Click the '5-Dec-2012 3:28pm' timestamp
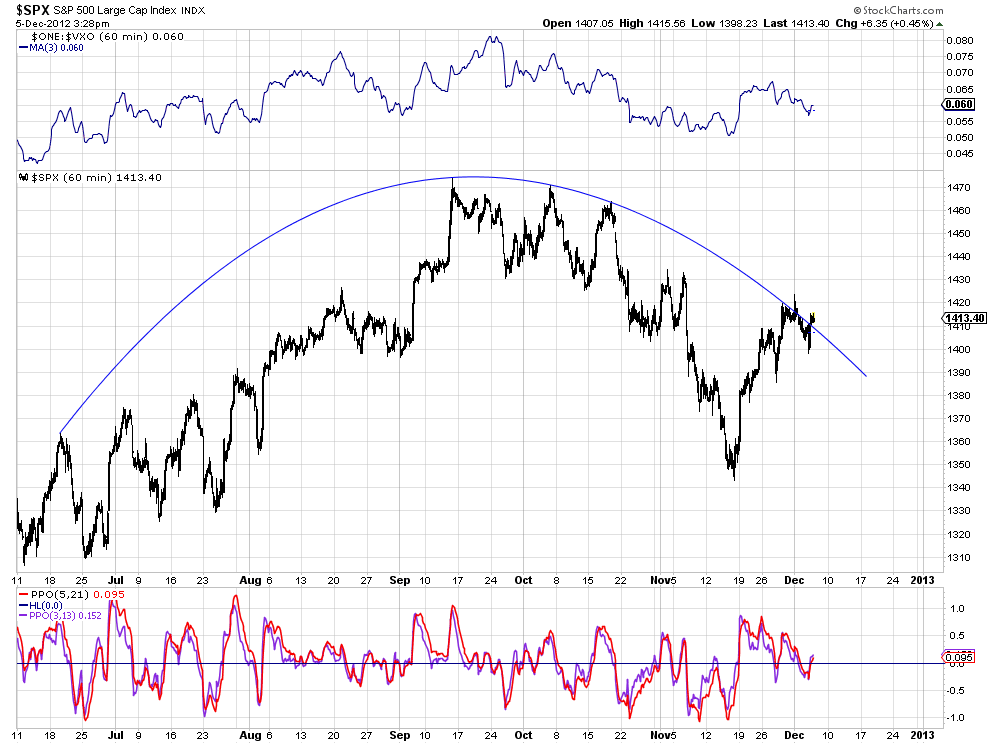Viewport: 990px width, 744px height. point(63,24)
